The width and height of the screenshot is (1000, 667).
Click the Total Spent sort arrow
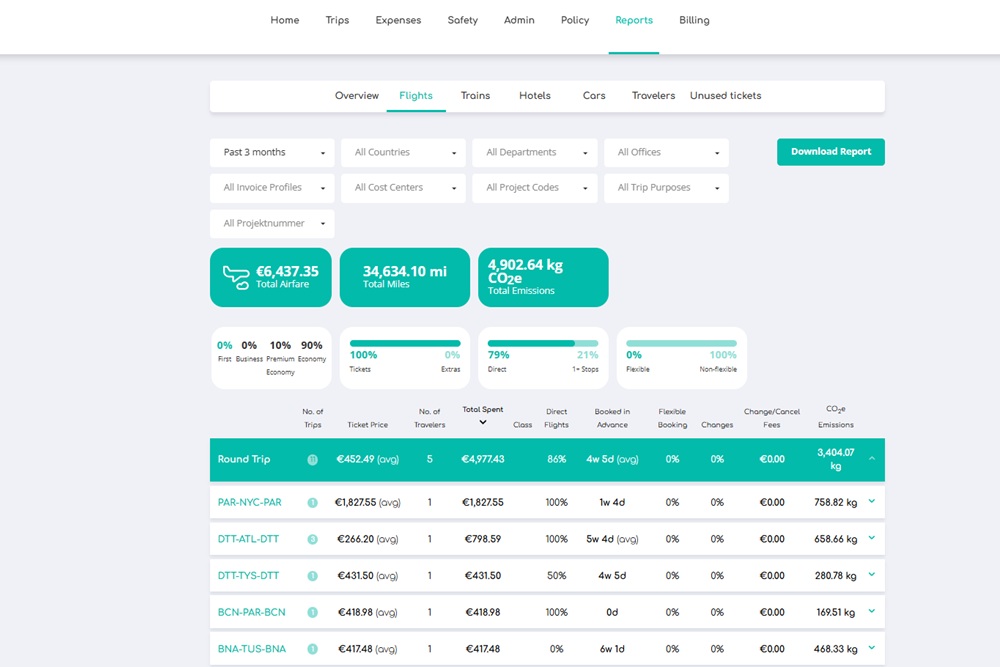pos(483,423)
